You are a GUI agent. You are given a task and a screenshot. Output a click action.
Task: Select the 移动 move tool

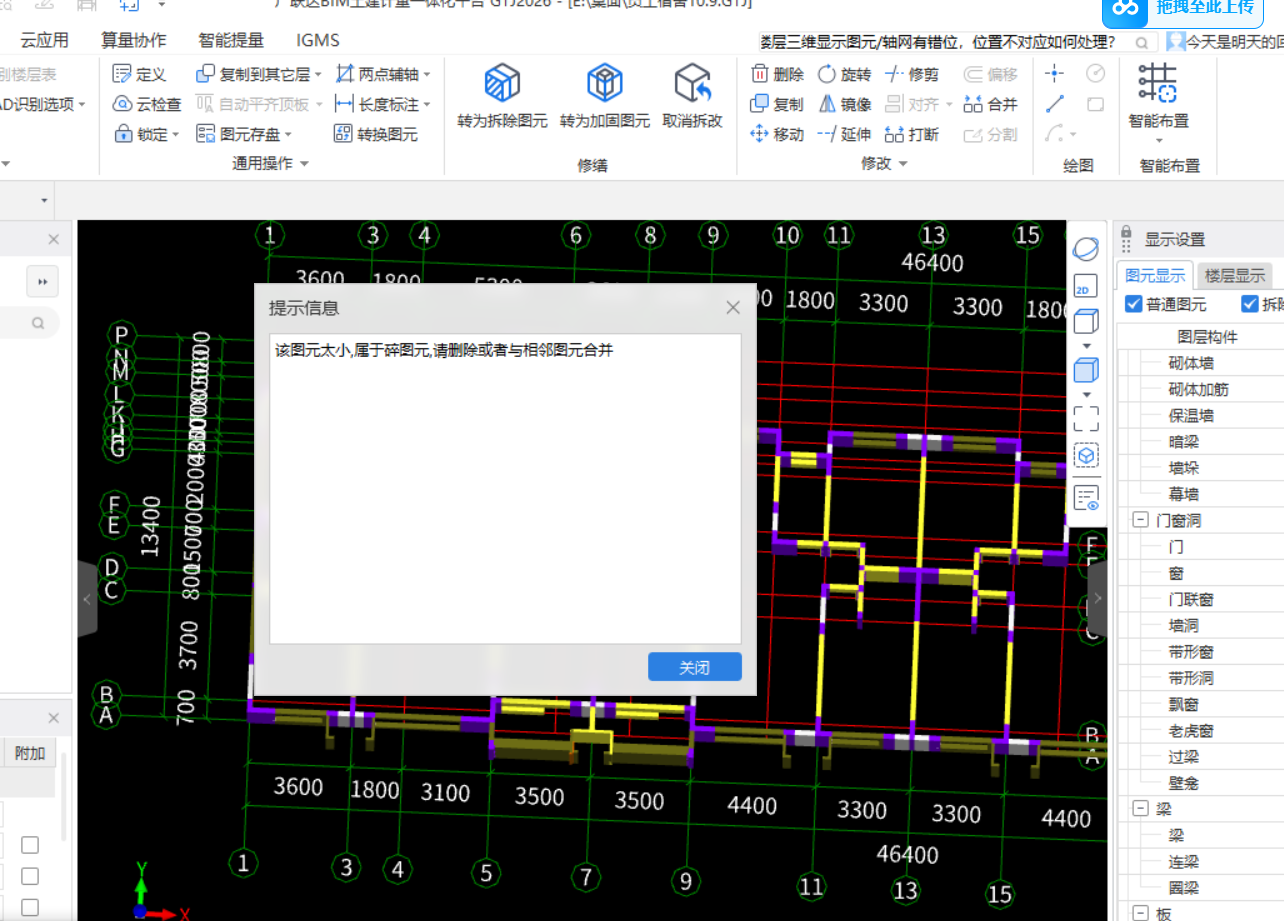(x=777, y=134)
